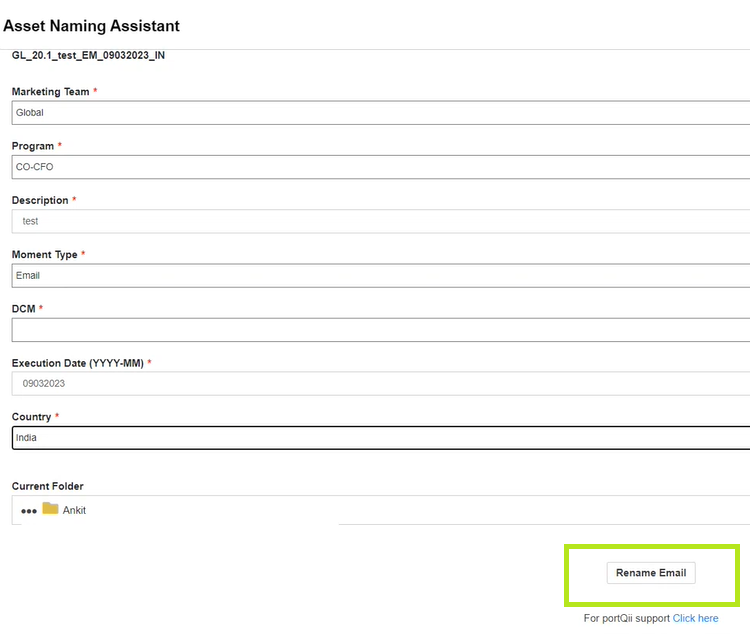750x634 pixels.
Task: Open the Moment Type dropdown showing Email
Action: [x=381, y=276]
